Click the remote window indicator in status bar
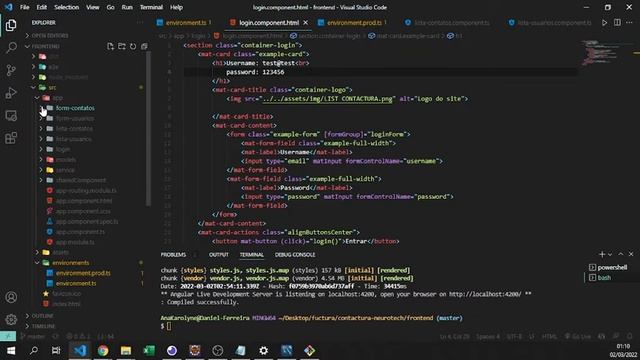 click(8, 336)
